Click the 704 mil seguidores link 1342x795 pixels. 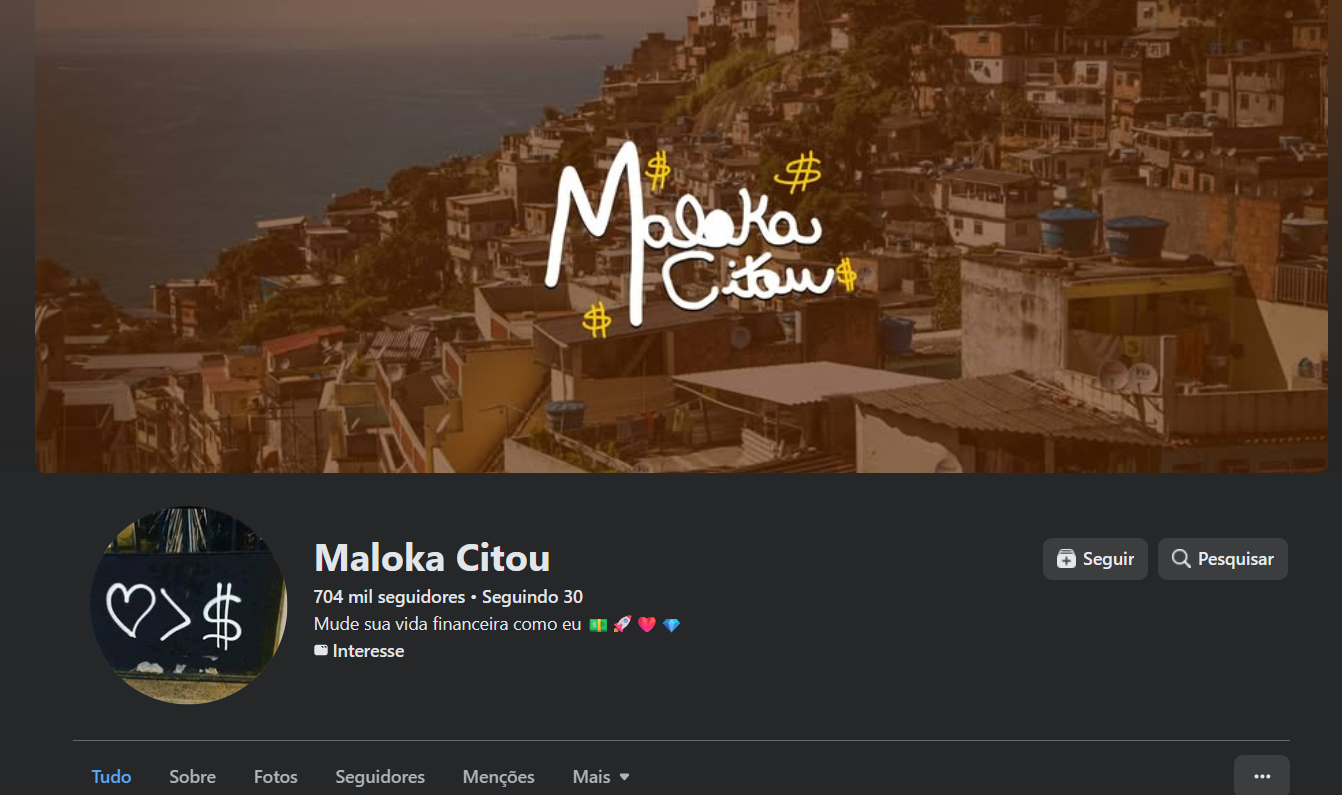[389, 597]
